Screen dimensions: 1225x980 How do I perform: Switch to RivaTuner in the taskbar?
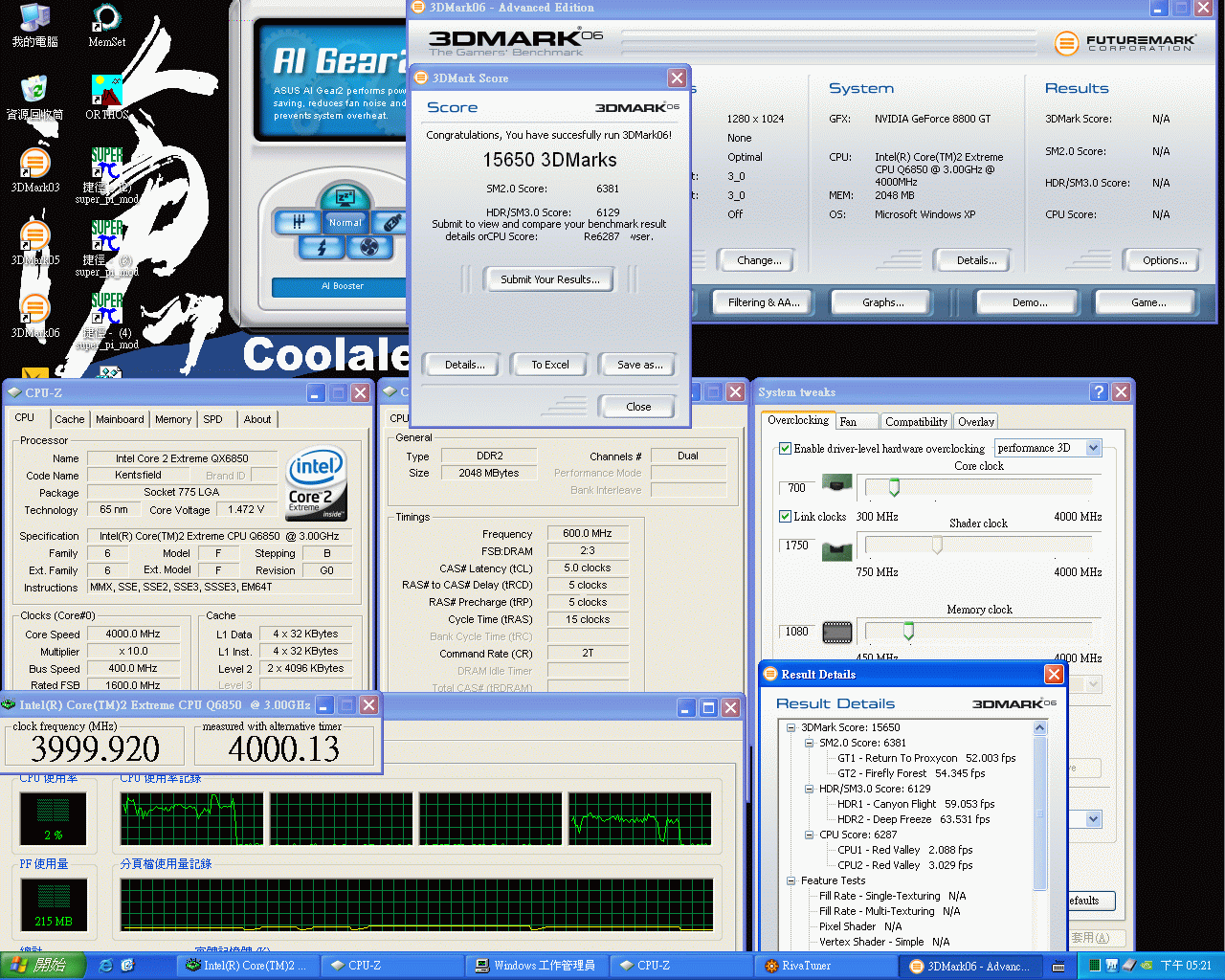tap(825, 966)
